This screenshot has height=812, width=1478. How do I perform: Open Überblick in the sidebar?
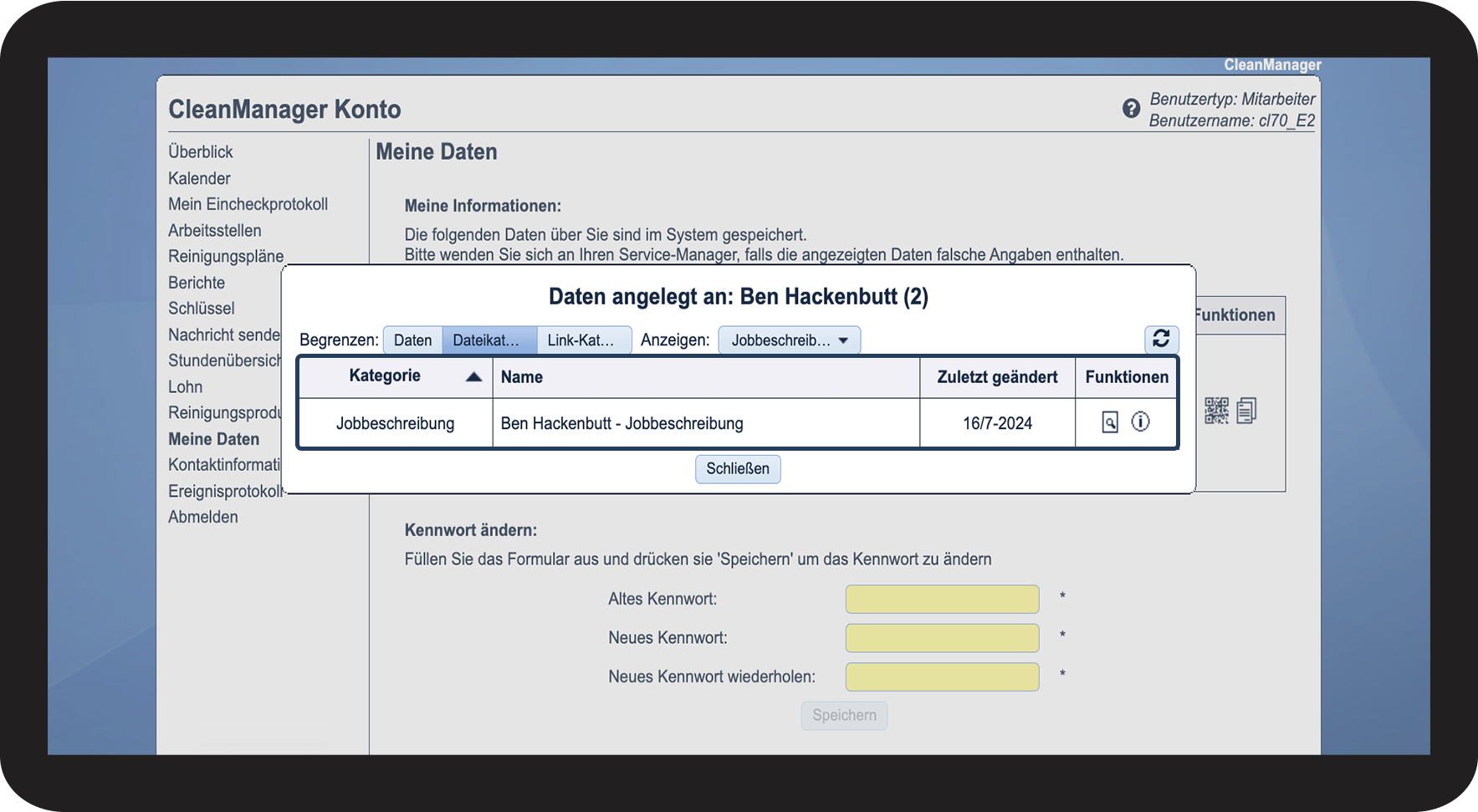click(x=201, y=152)
